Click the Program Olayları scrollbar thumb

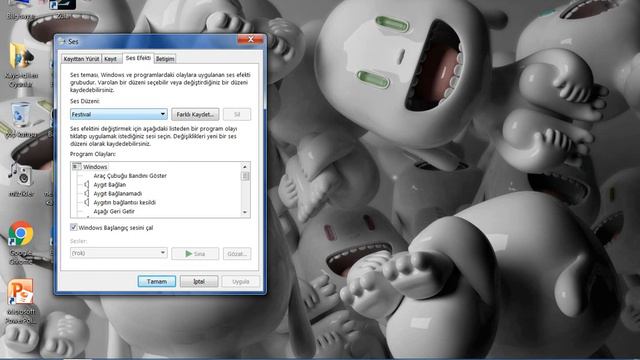(x=245, y=176)
